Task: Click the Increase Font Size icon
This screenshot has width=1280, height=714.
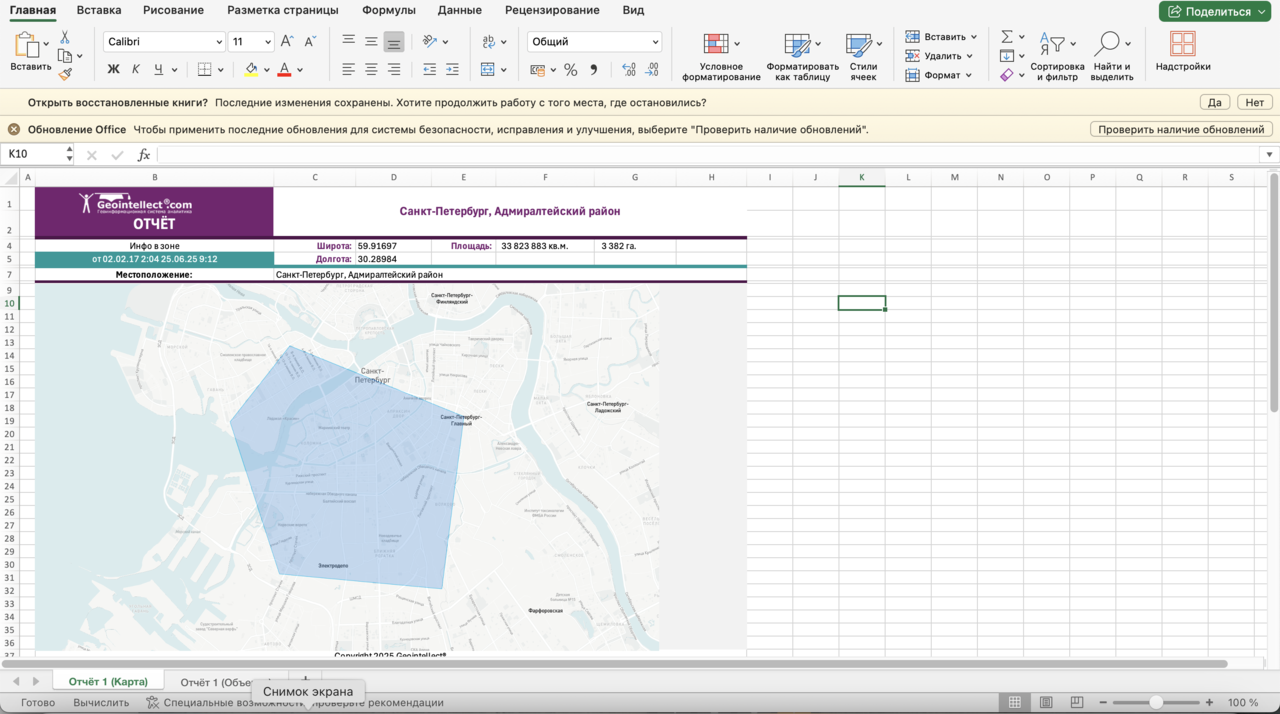Action: [287, 42]
